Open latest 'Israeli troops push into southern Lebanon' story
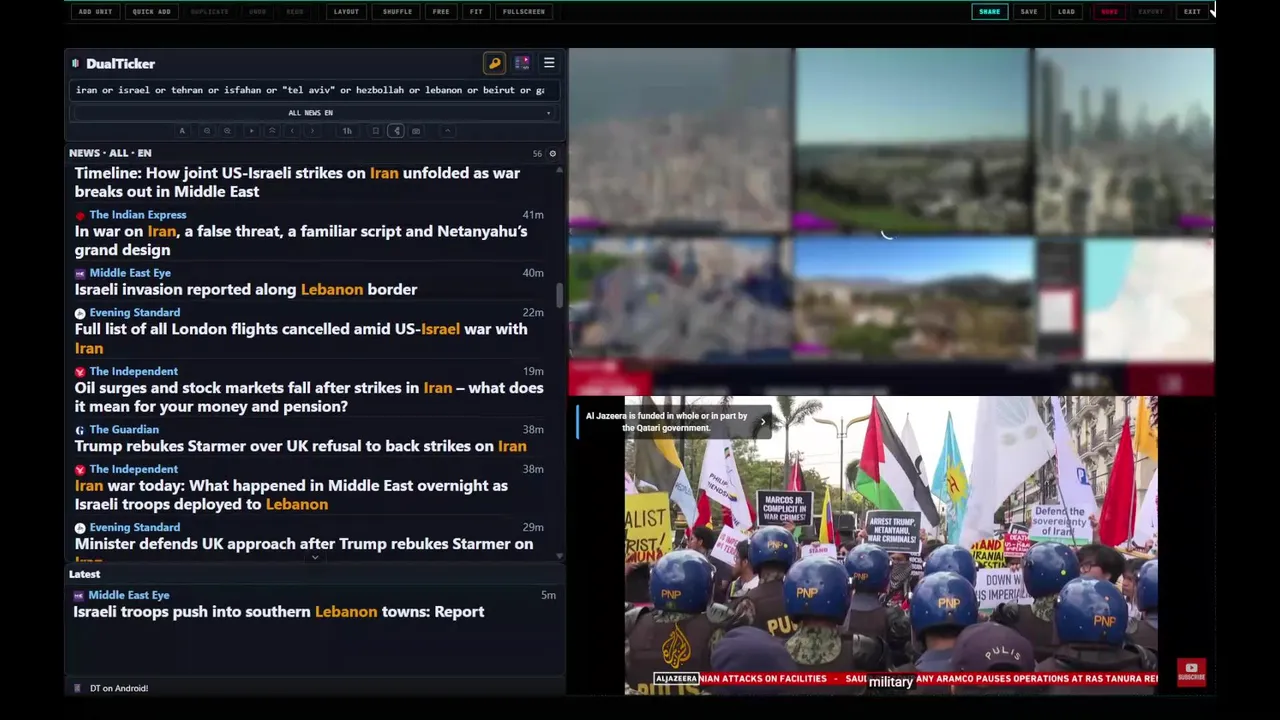Image resolution: width=1280 pixels, height=720 pixels. click(x=279, y=612)
